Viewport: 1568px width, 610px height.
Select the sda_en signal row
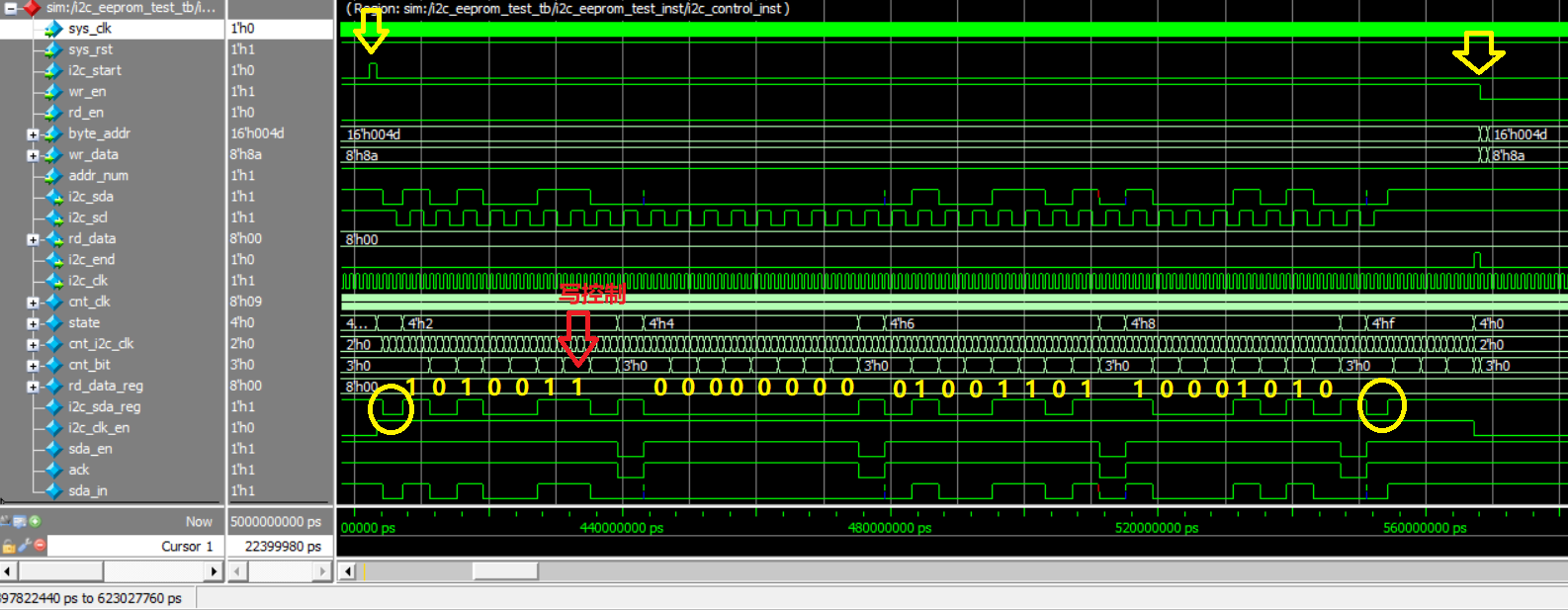[x=90, y=449]
